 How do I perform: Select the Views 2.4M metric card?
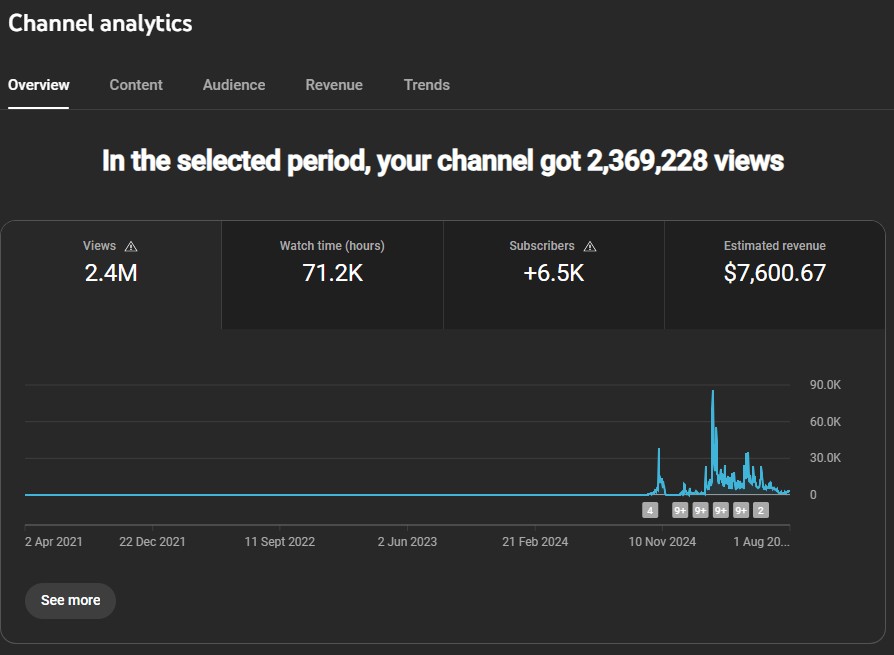(x=110, y=274)
